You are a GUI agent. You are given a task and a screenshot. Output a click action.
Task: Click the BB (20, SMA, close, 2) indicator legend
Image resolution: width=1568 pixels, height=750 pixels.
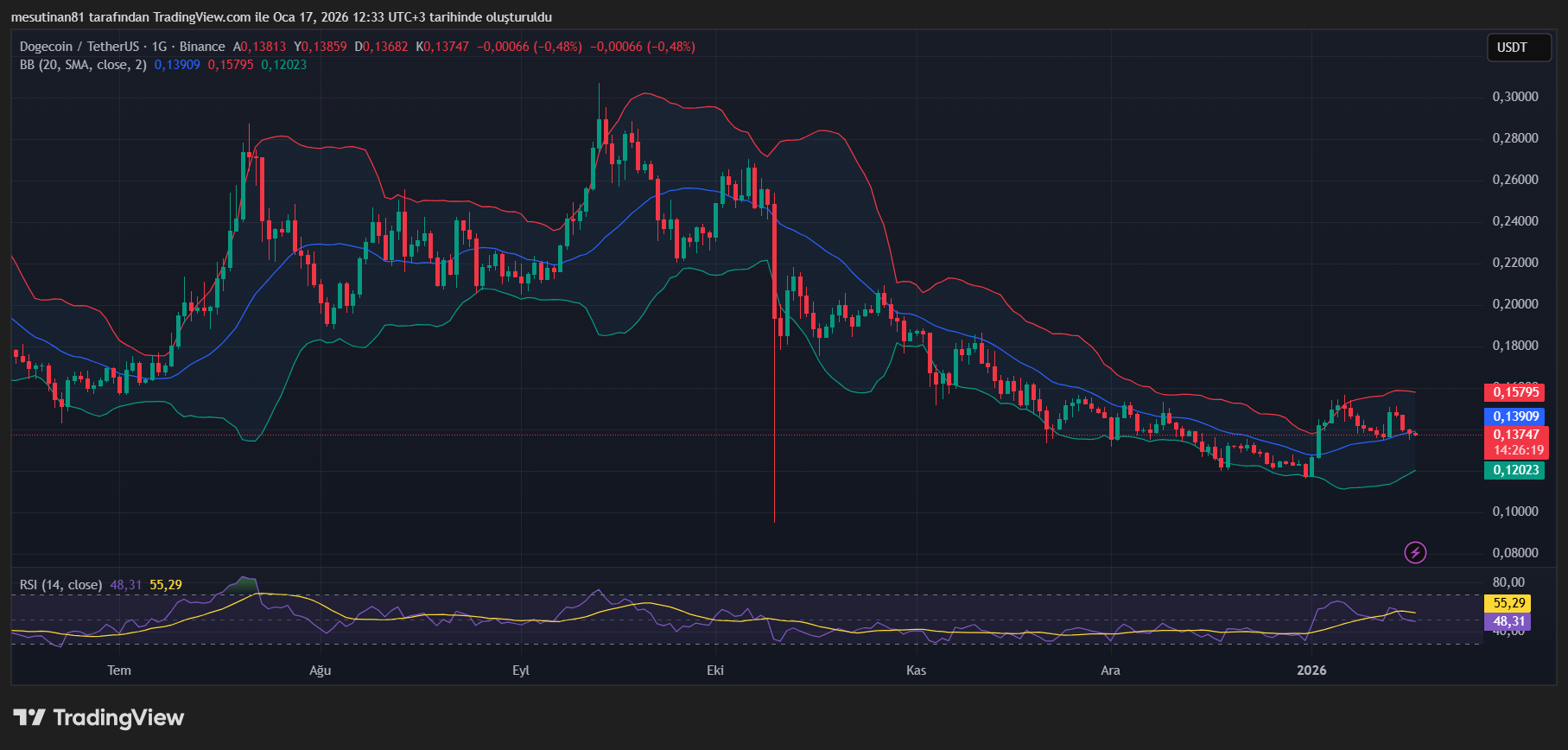click(83, 65)
